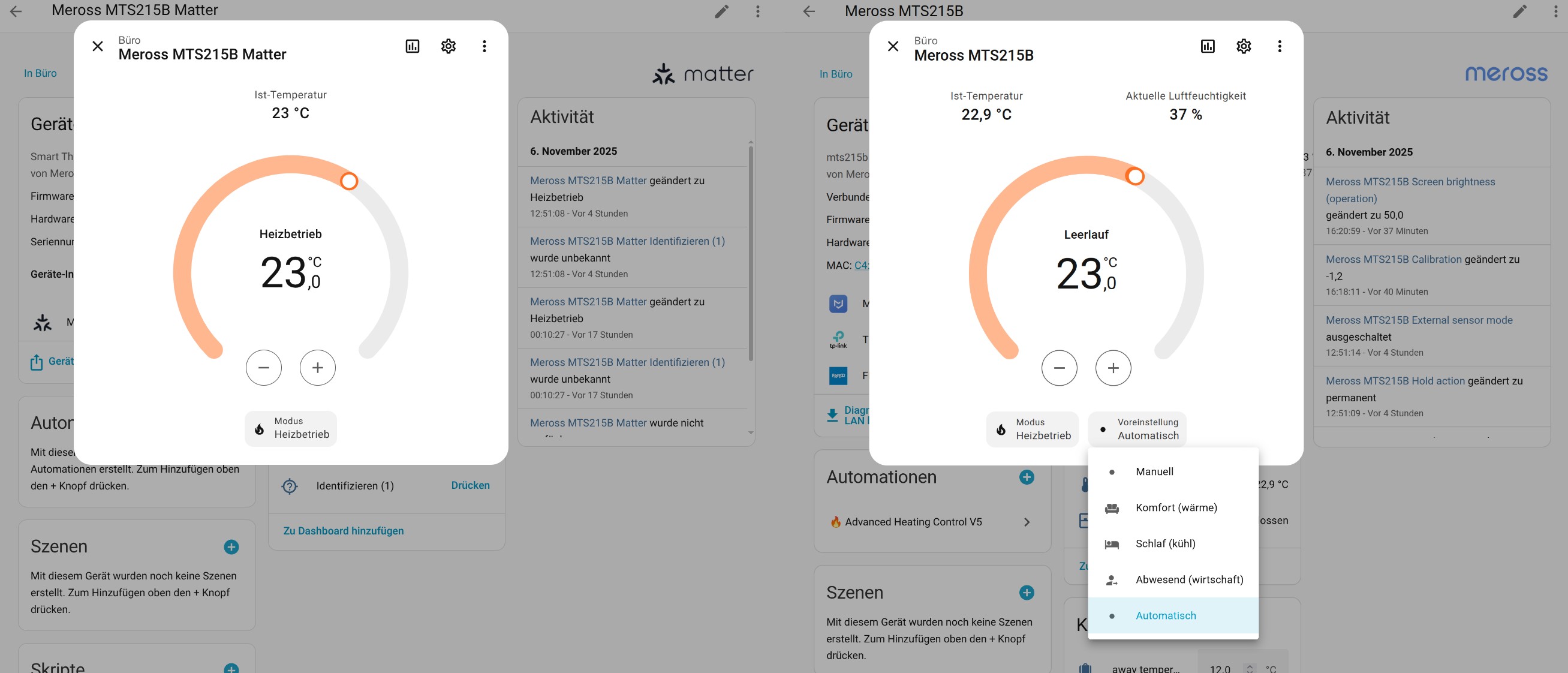1568x673 pixels.
Task: Open Modus dropdown in Matter thermostat dialog
Action: click(290, 428)
